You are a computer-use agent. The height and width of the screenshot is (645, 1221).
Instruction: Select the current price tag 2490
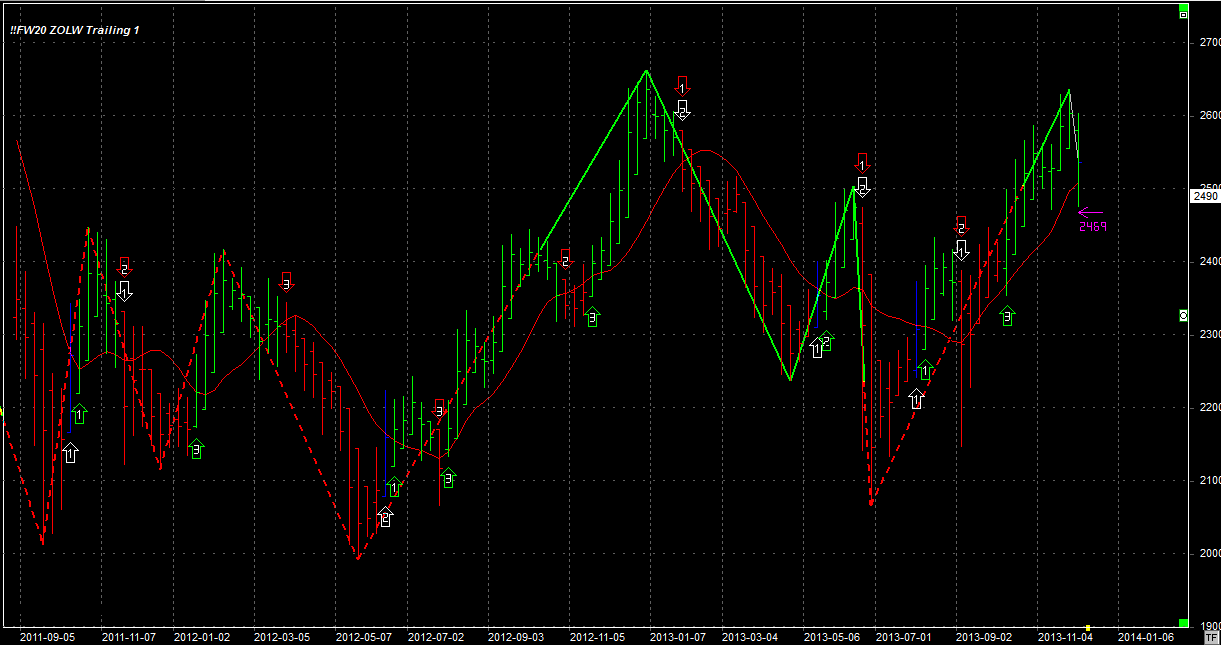pyautogui.click(x=1205, y=196)
